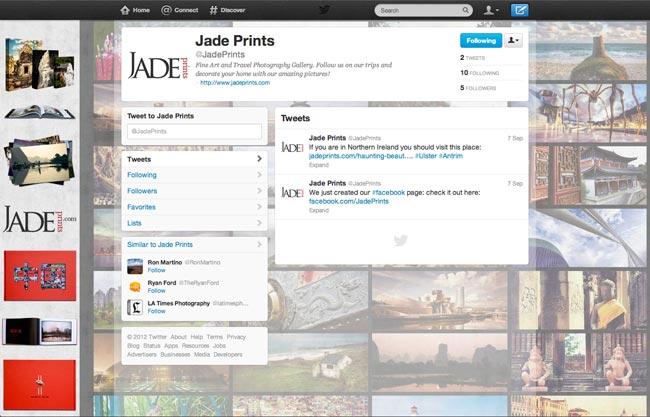Follow Ryan Ford
The width and height of the screenshot is (650, 417).
(157, 291)
